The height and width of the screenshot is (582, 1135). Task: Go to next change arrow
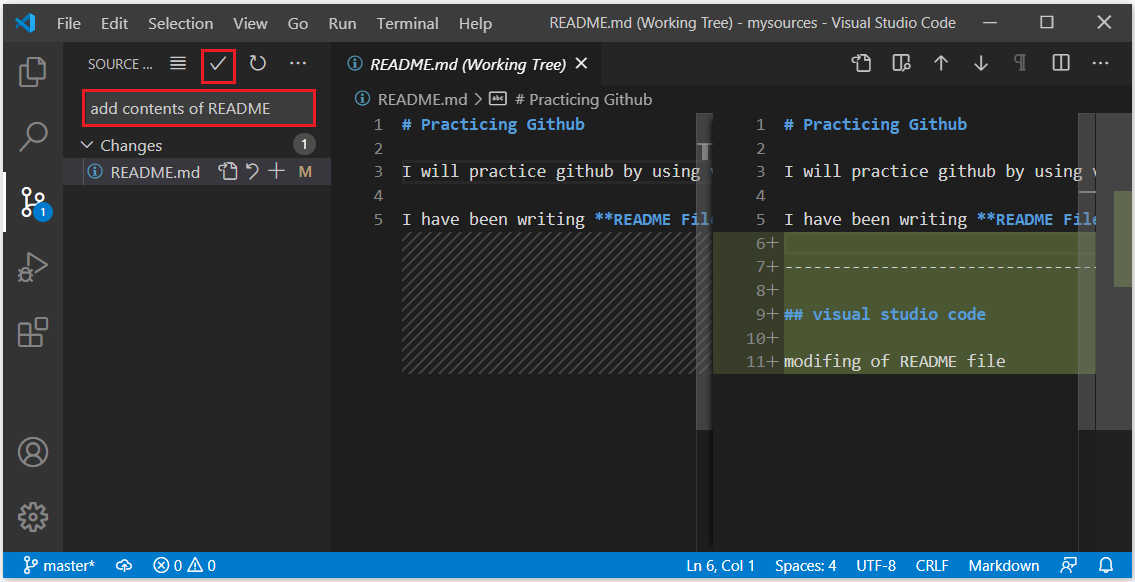981,64
